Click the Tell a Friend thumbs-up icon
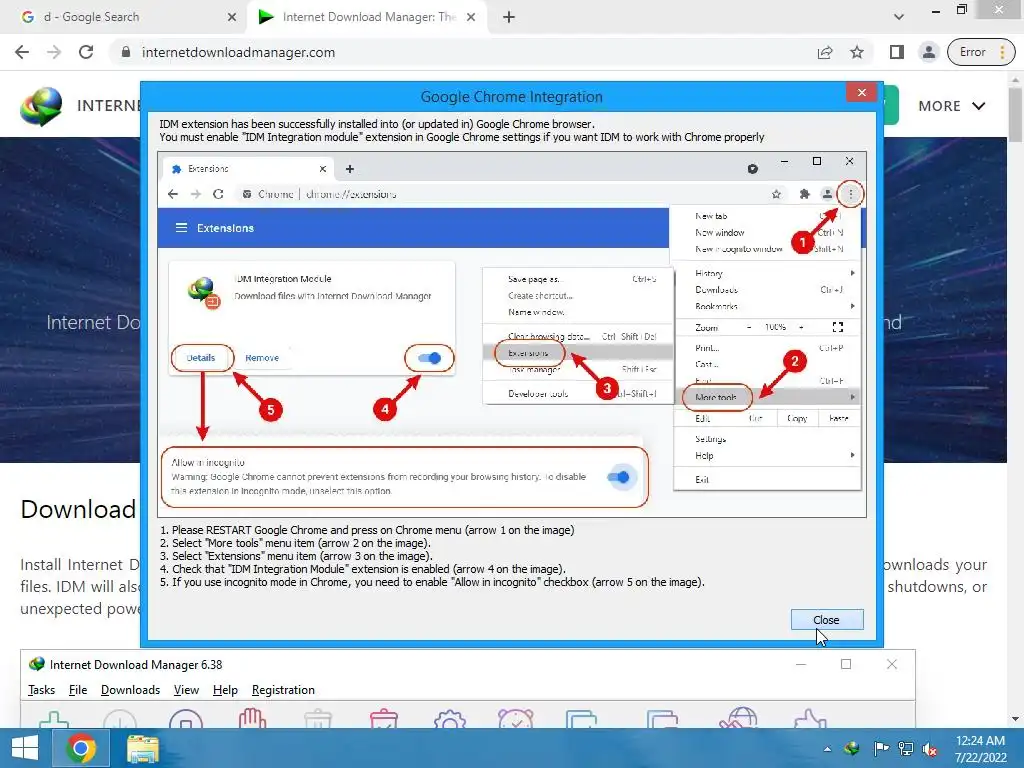 (x=810, y=718)
